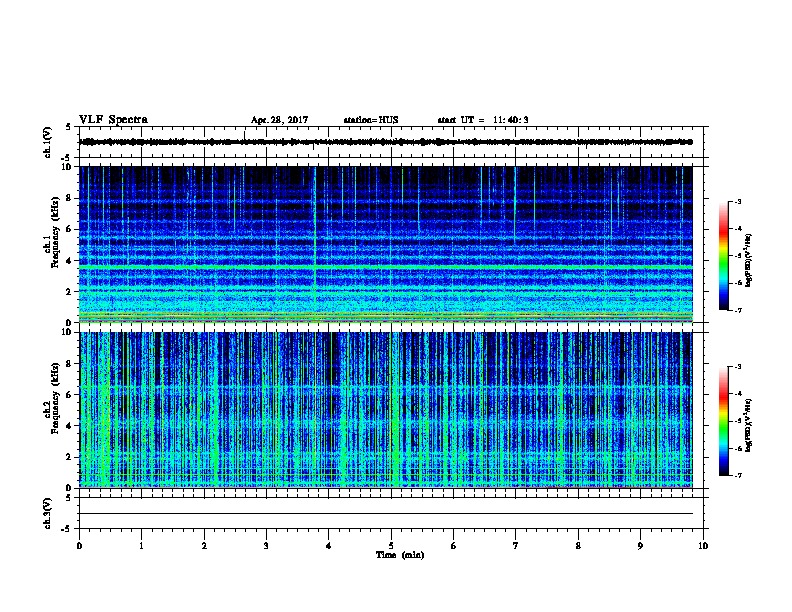Viewport: 792px width, 612px height.
Task: Click the "0" tick on the time axis
Action: click(79, 546)
